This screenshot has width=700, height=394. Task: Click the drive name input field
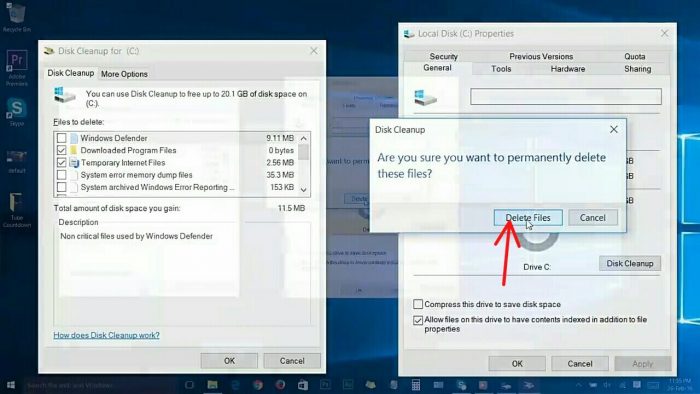coord(566,96)
